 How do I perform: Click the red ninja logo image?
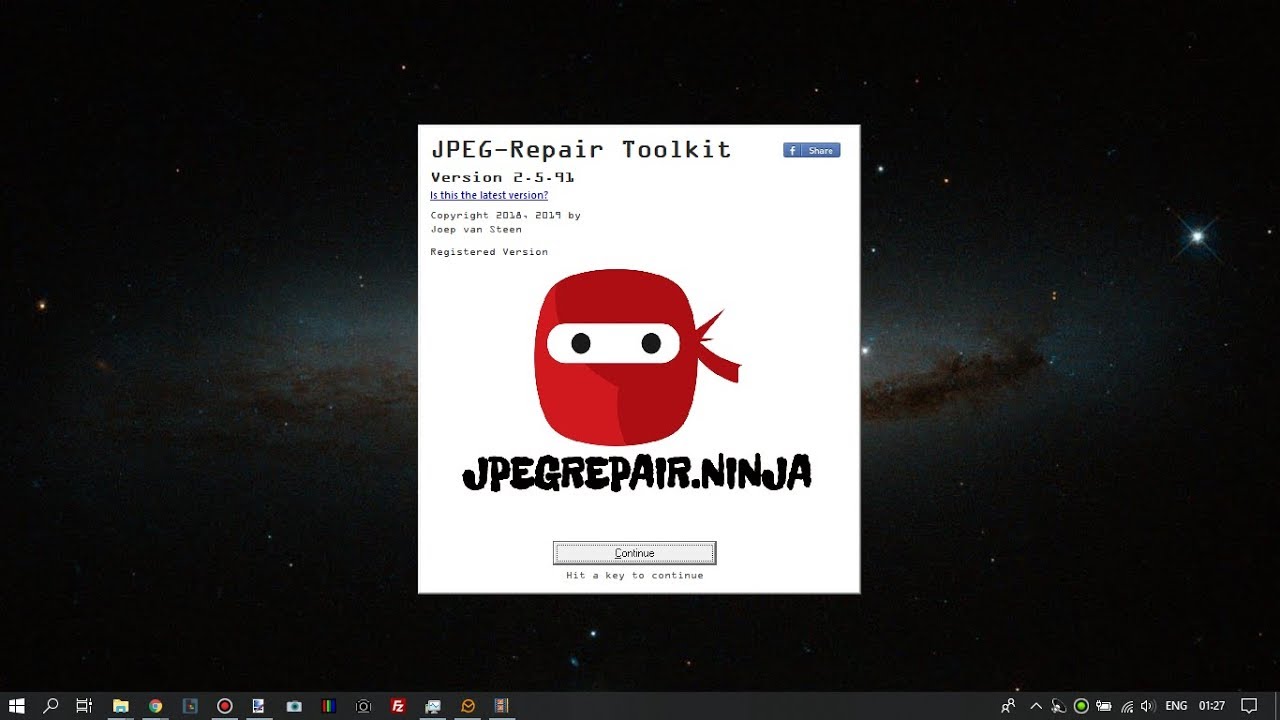pos(637,357)
